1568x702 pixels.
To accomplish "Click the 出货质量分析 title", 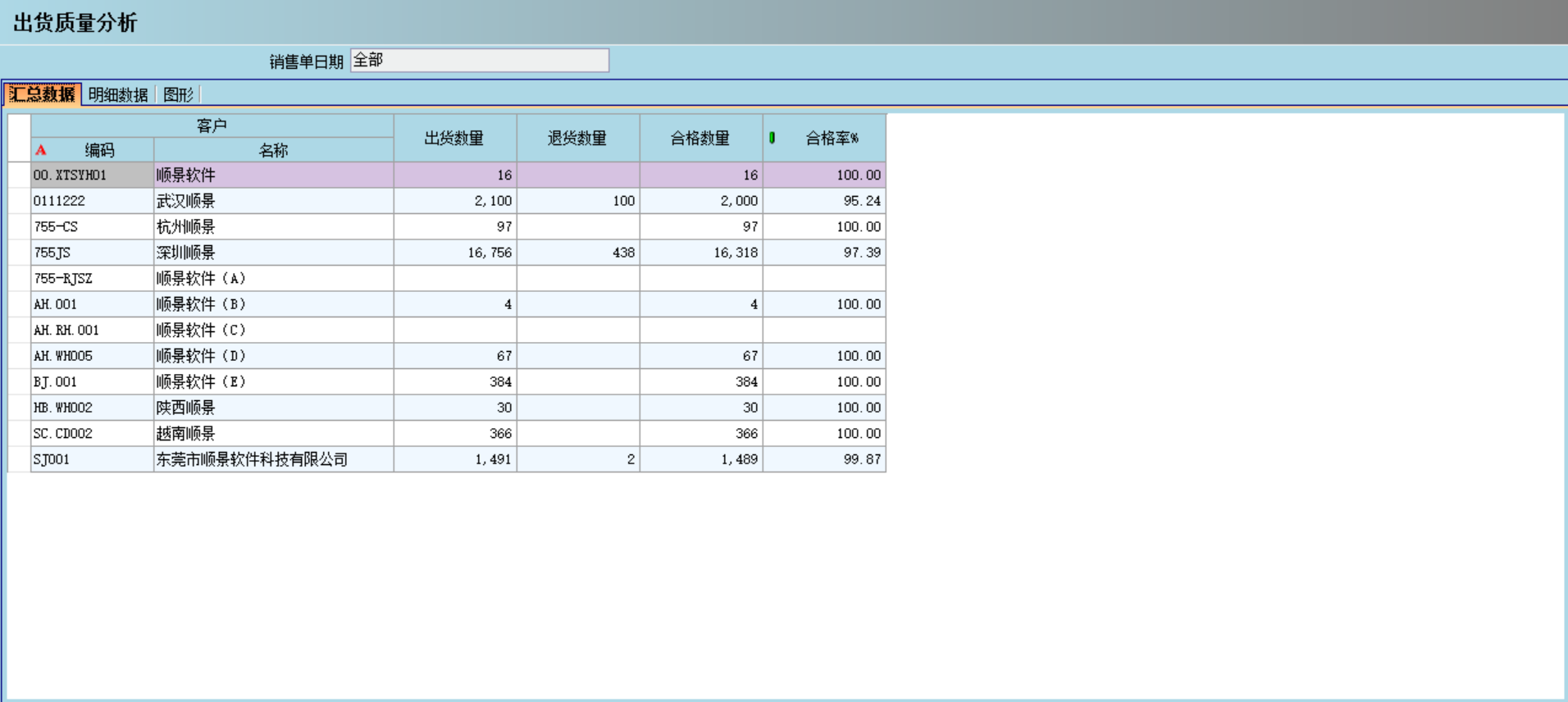I will (75, 22).
